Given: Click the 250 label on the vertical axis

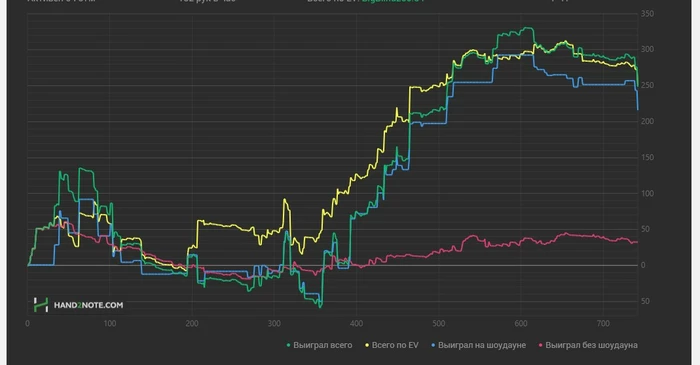Looking at the screenshot, I should coord(647,85).
